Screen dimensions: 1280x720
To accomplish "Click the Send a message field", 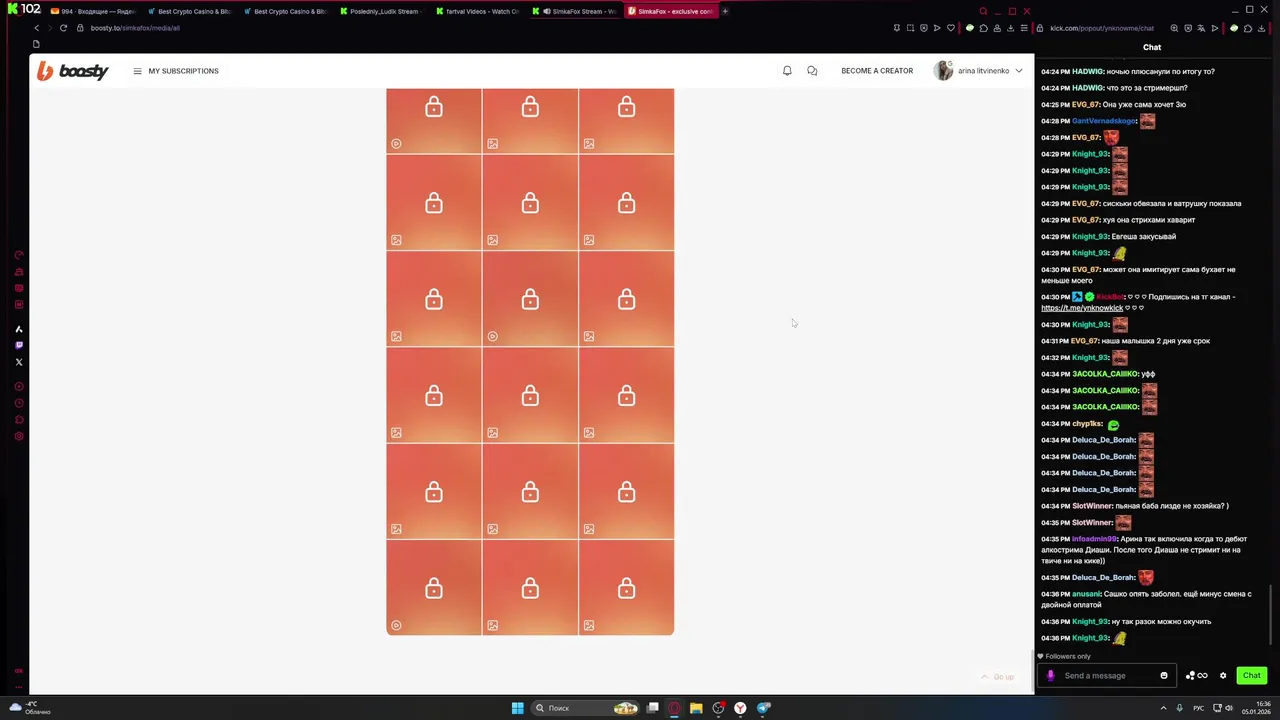I will [1108, 676].
